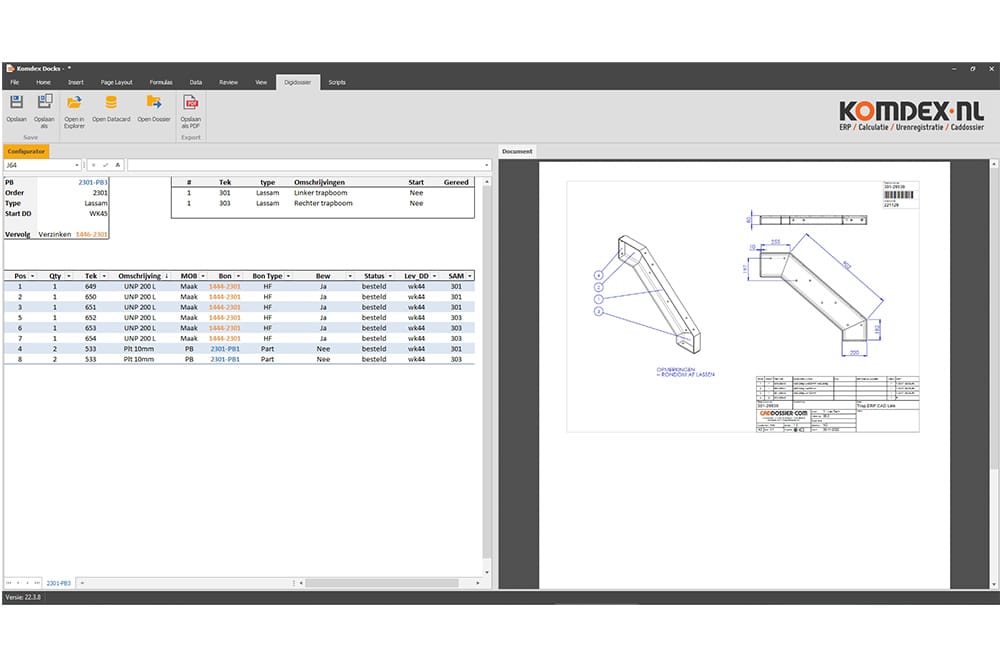This screenshot has width=1000, height=667.
Task: Open Bon link 1444-2301 in Tek 654 row
Action: click(x=225, y=339)
